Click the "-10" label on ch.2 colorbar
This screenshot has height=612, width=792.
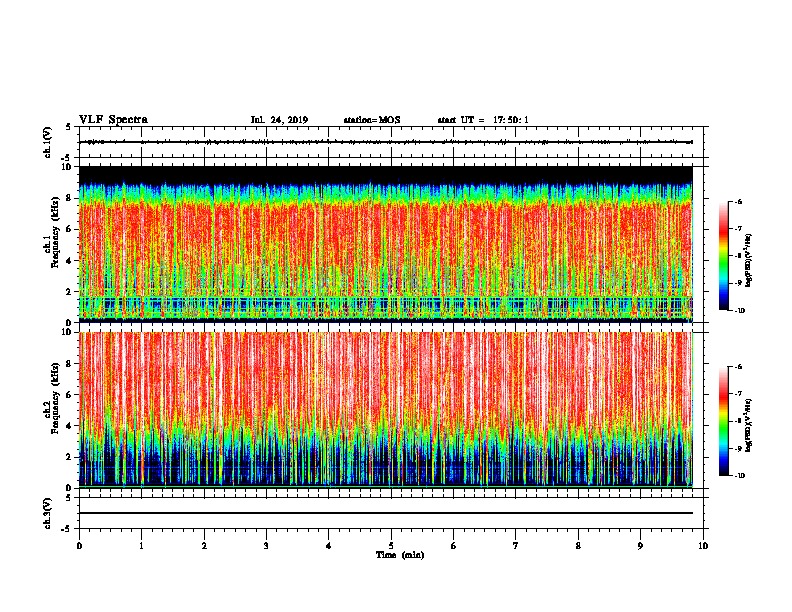739,476
